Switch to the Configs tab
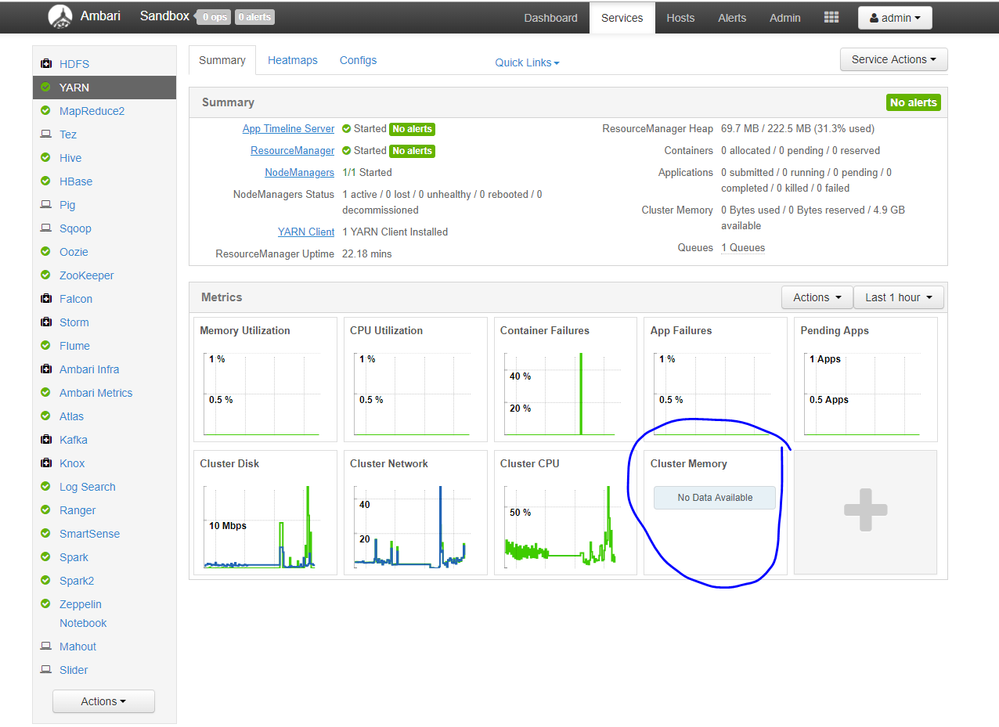 point(357,60)
